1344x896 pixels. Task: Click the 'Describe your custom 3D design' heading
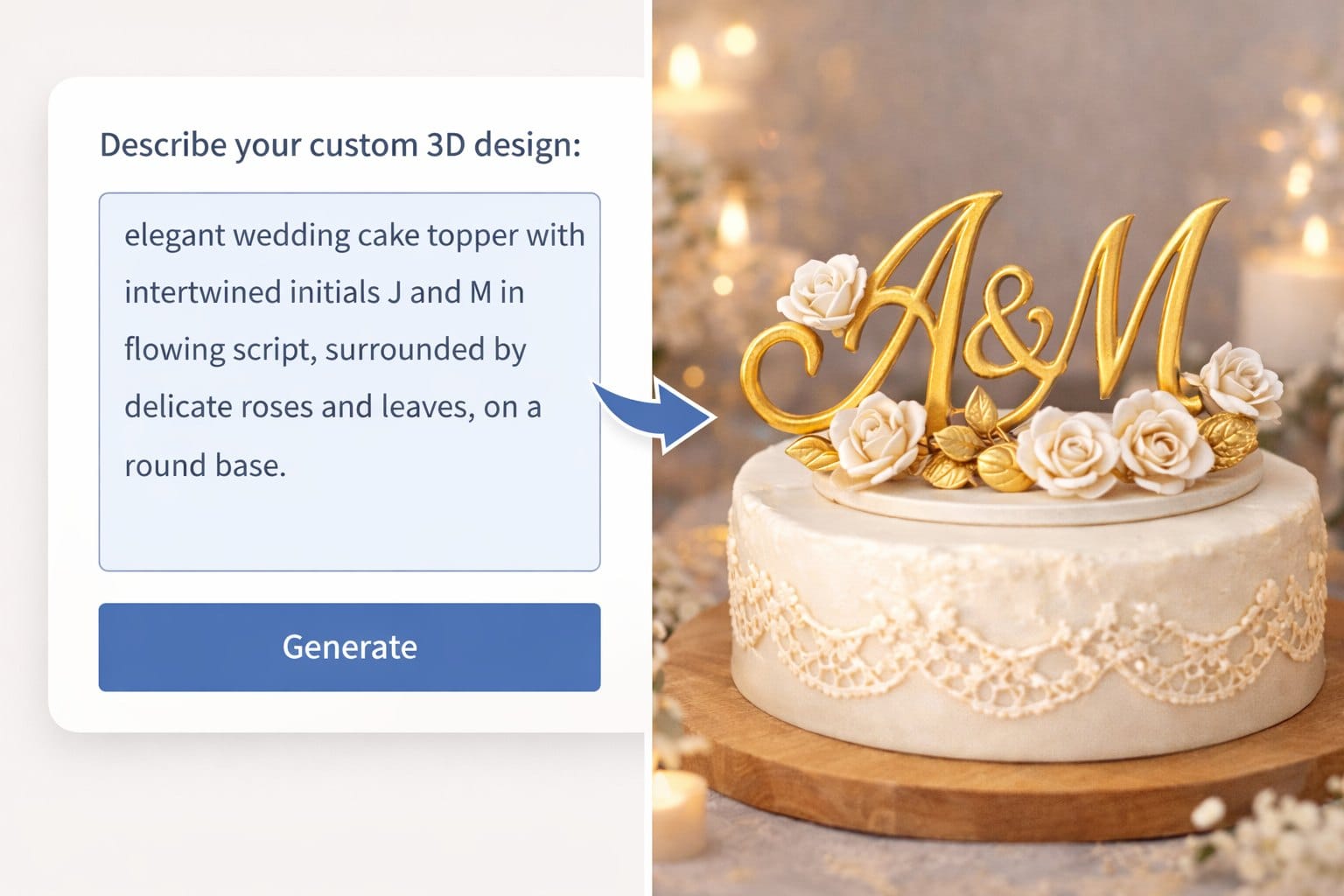pyautogui.click(x=341, y=145)
